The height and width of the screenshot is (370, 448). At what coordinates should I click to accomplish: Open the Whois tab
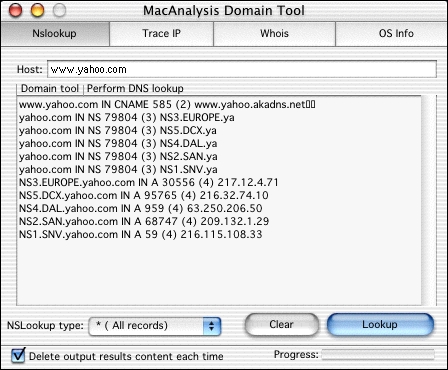pyautogui.click(x=274, y=34)
